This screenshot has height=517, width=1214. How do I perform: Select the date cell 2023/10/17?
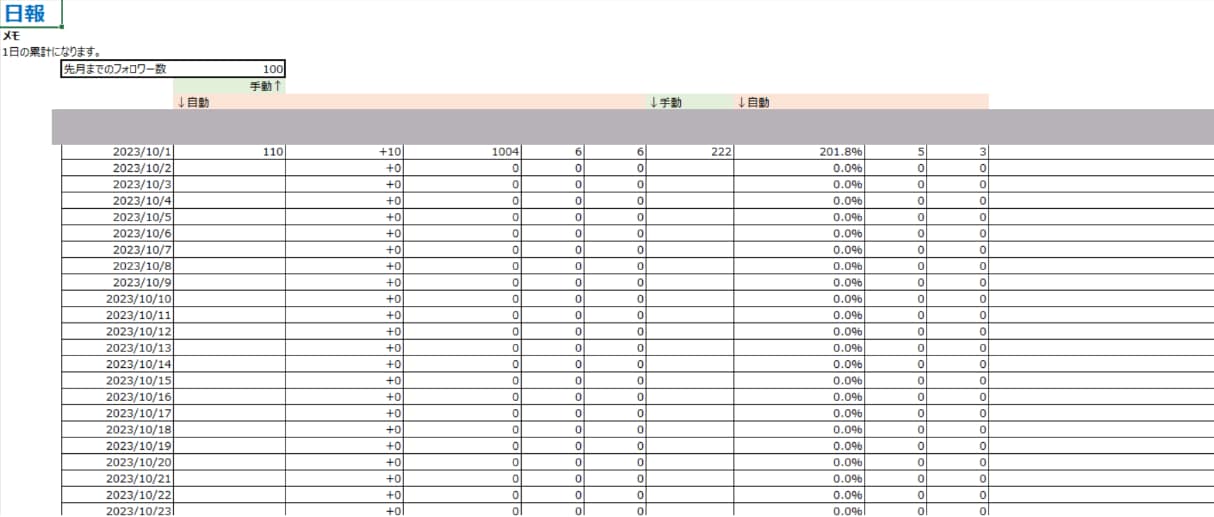click(x=118, y=413)
